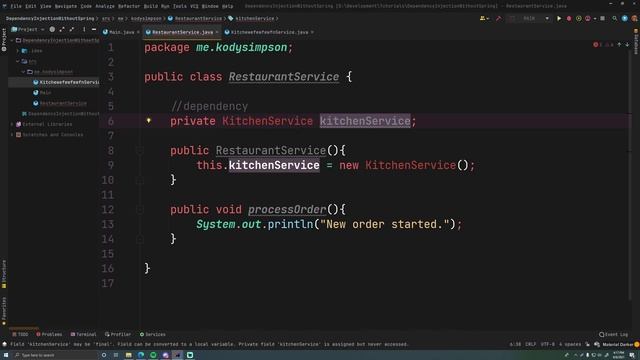The image size is (640, 360).
Task: Open the Terminal tool window
Action: [x=83, y=335]
